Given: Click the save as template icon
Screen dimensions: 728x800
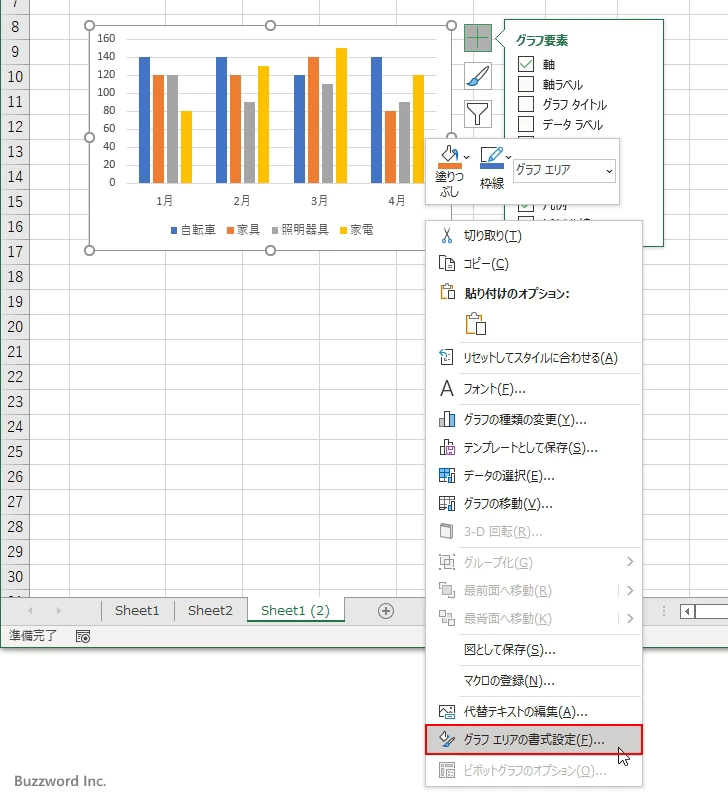Looking at the screenshot, I should [447, 447].
